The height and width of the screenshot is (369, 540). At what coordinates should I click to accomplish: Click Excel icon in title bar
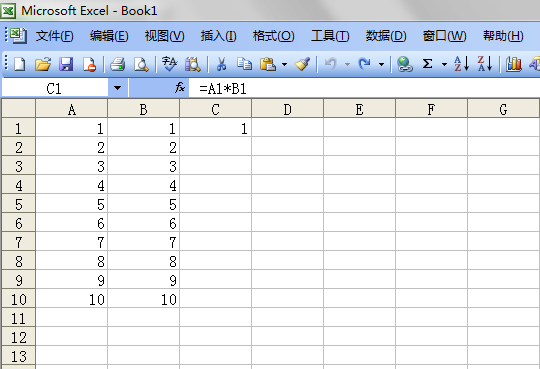pyautogui.click(x=8, y=11)
